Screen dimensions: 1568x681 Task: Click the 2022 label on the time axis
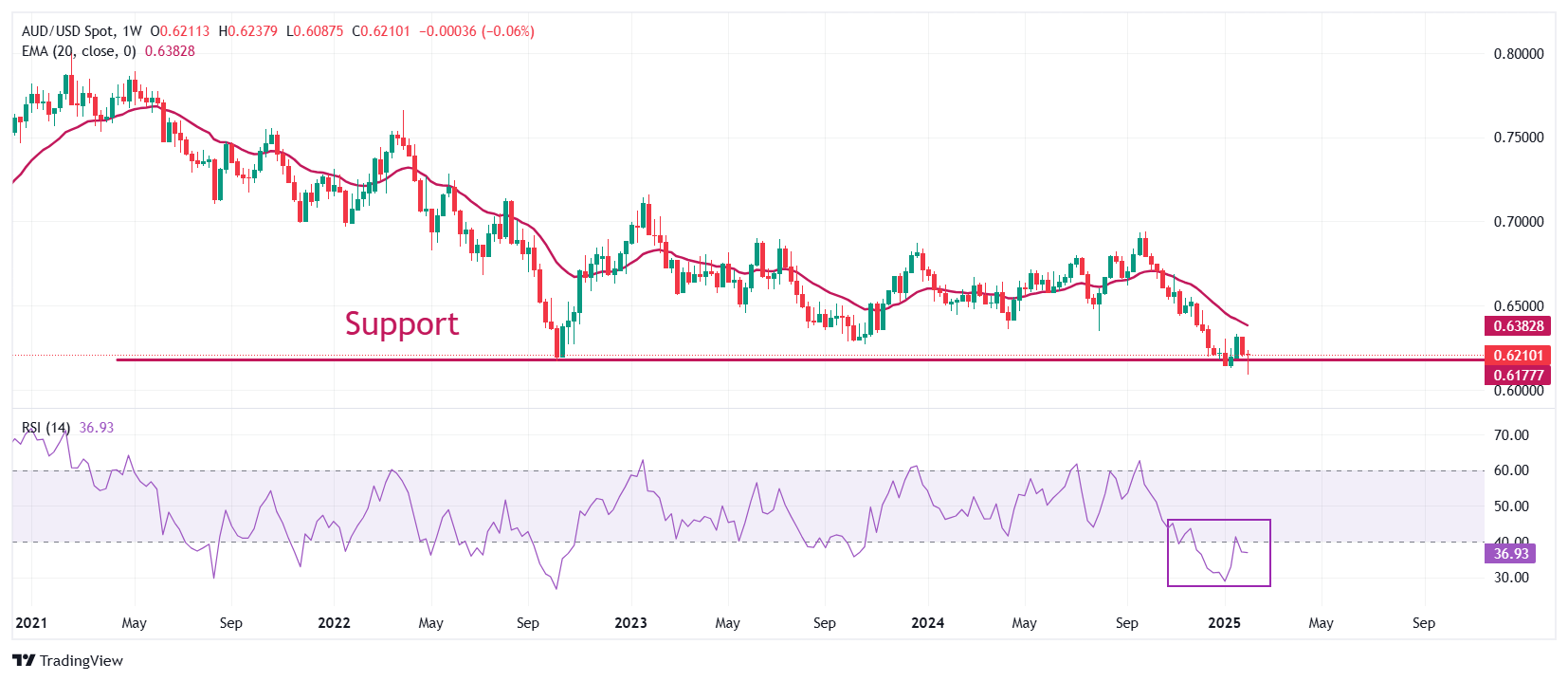pyautogui.click(x=334, y=623)
